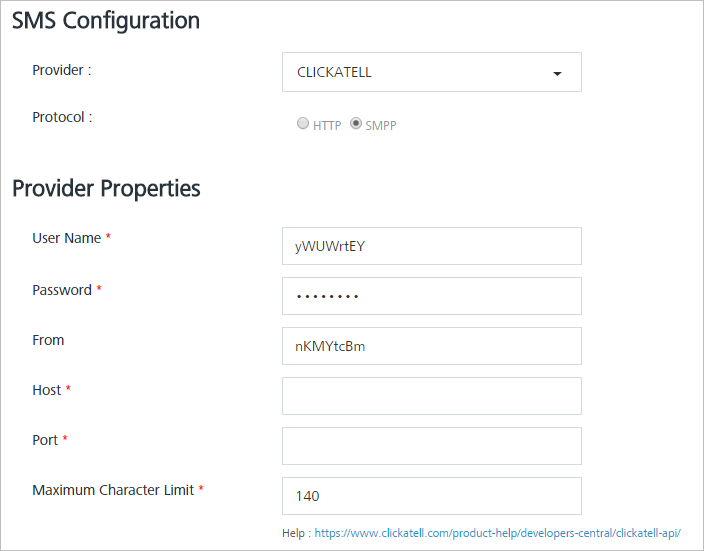Select the HTTP protocol radio button
Image resolution: width=704 pixels, height=551 pixels.
pos(303,123)
